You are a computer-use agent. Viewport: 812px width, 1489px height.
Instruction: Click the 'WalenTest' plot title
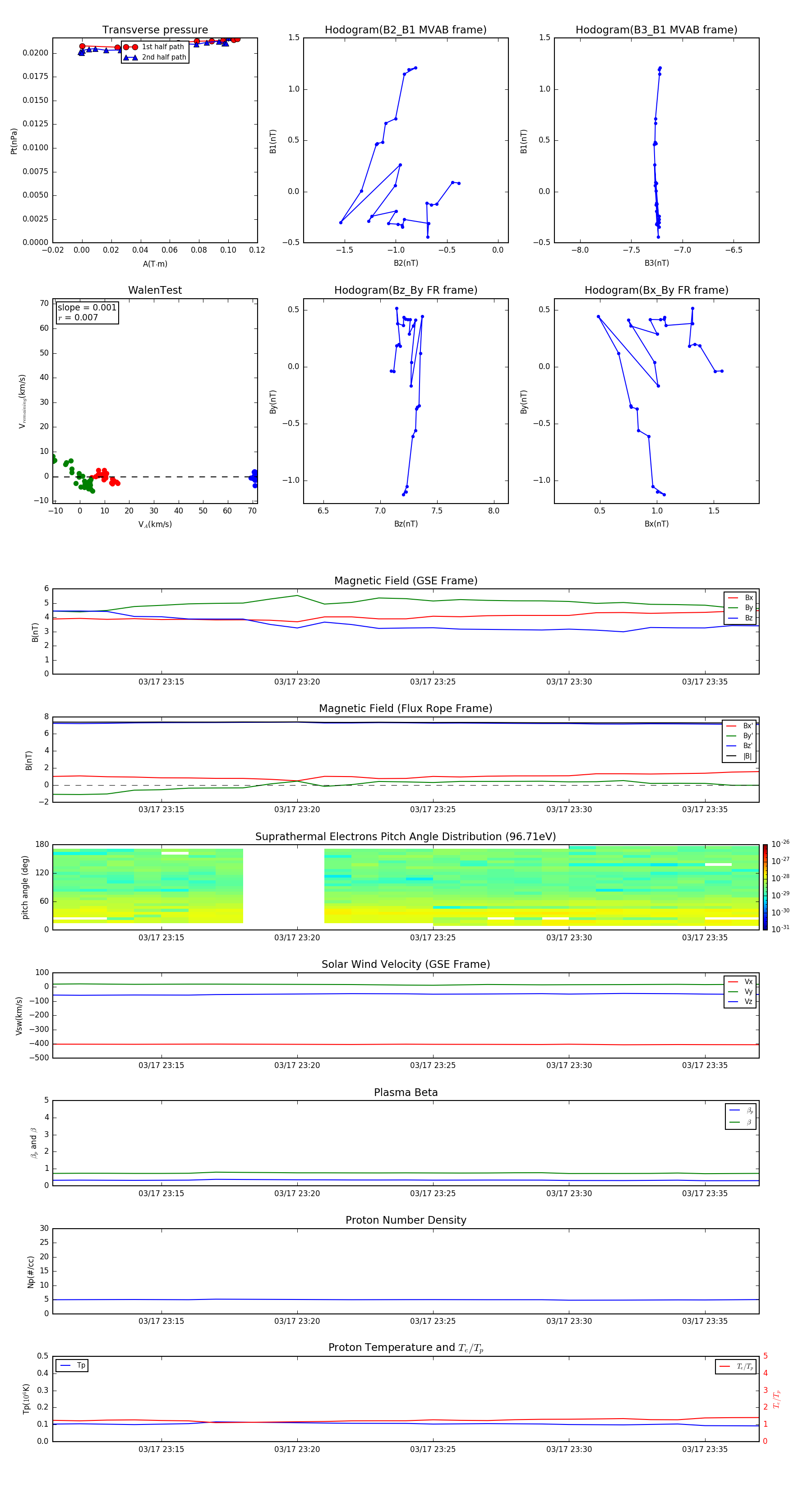tap(155, 290)
